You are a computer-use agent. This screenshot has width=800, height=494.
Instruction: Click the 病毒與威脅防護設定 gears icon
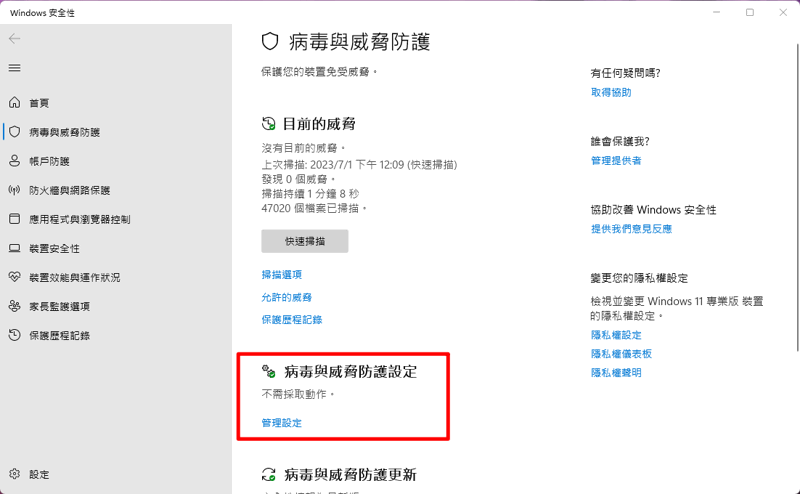[268, 372]
